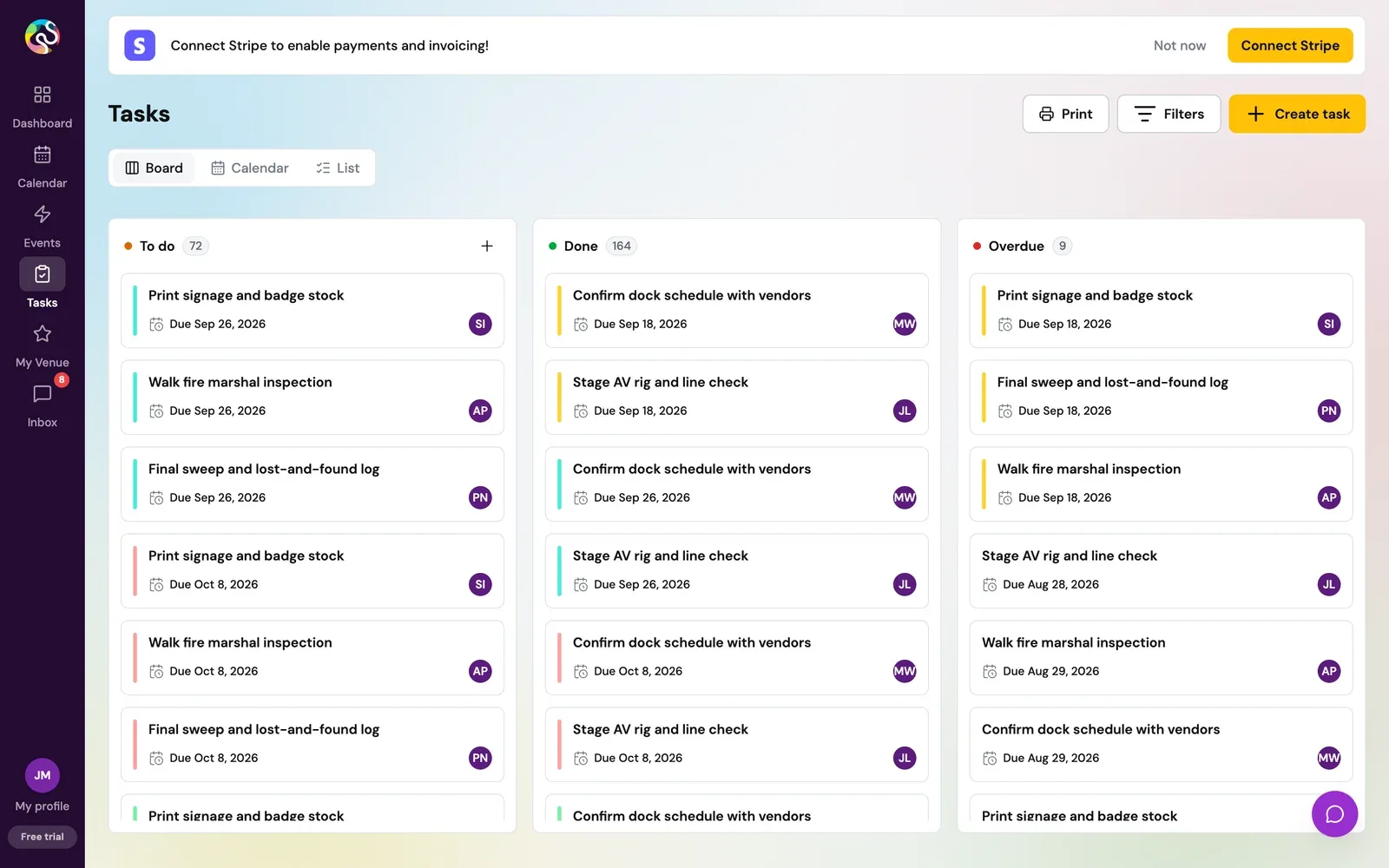Open the Dashboard sidebar icon
Viewport: 1389px width, 868px height.
tap(42, 95)
